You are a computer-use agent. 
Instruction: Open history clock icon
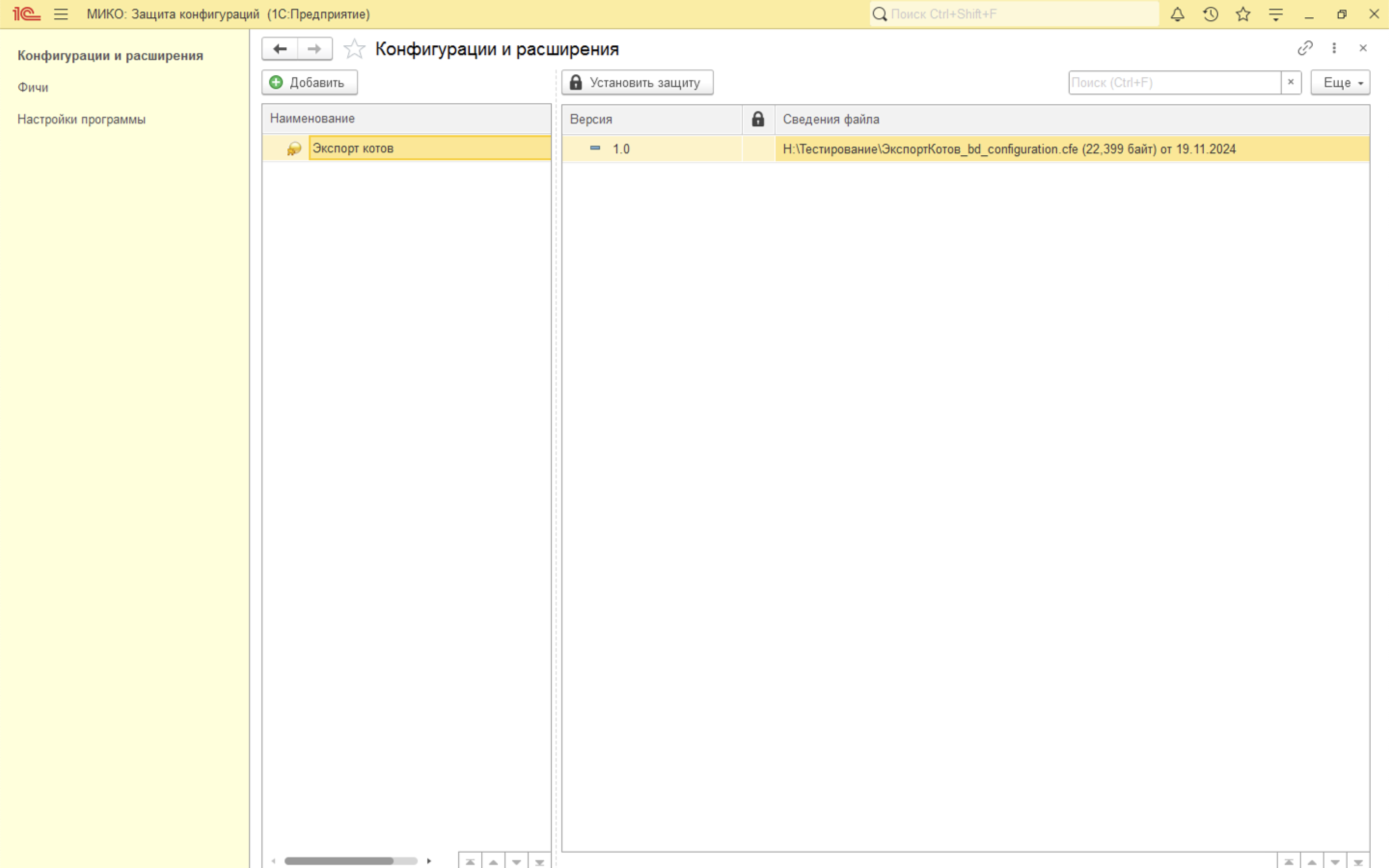[1211, 14]
